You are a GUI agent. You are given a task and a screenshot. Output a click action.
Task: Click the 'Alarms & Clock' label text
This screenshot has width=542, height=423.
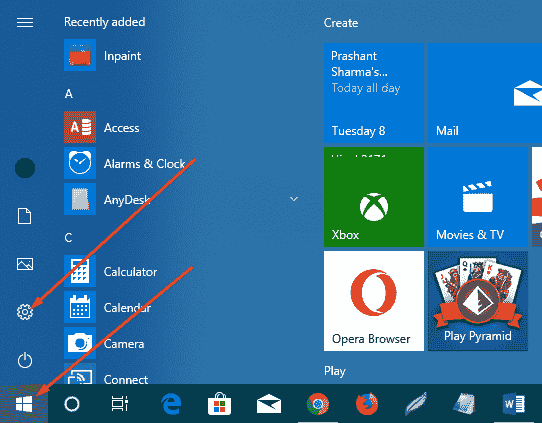144,163
